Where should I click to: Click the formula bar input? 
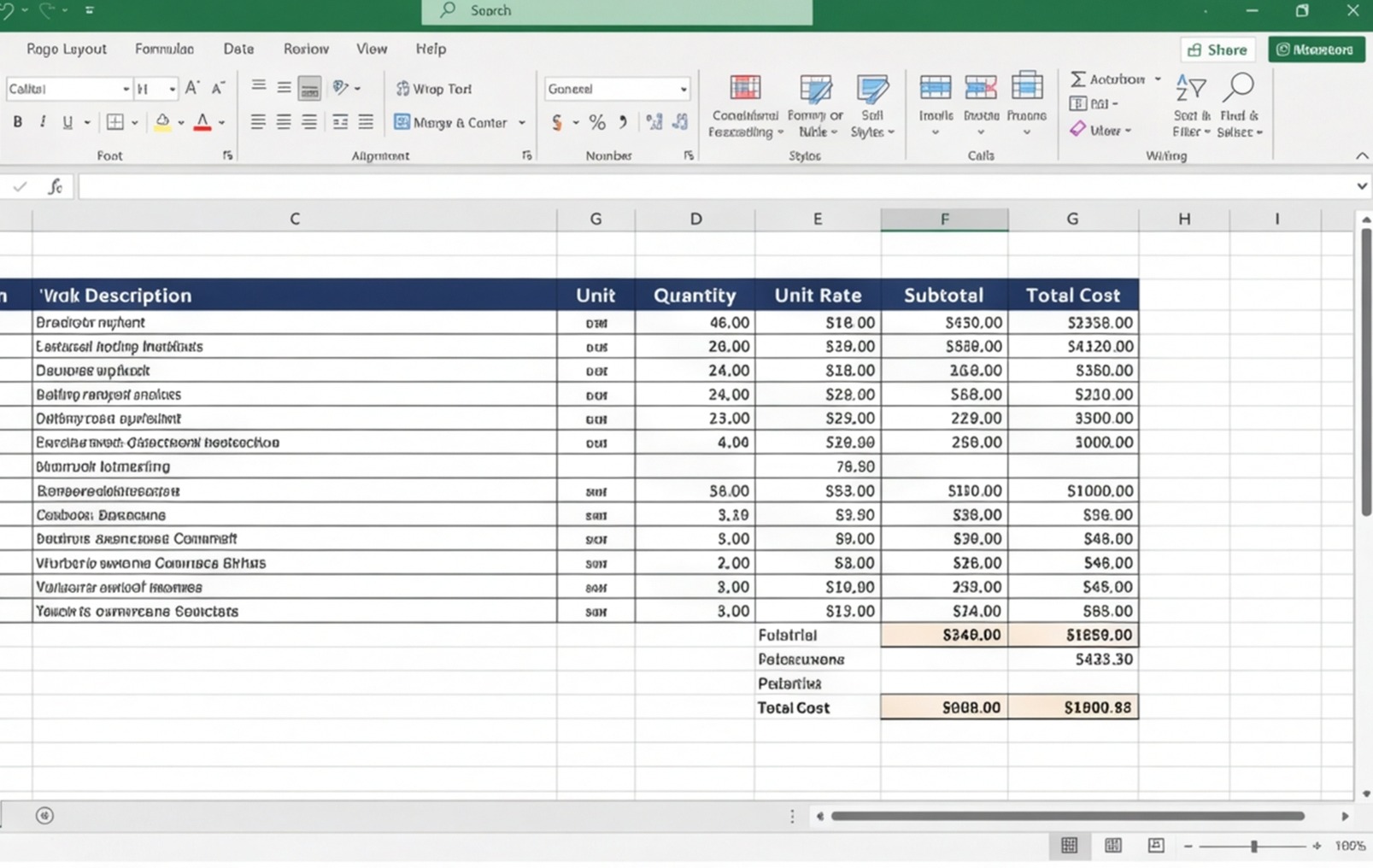point(718,186)
